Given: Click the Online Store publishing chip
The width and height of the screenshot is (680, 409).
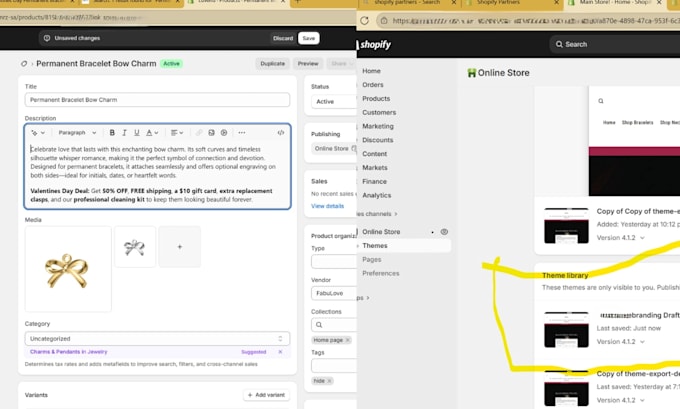Looking at the screenshot, I should click(x=334, y=148).
